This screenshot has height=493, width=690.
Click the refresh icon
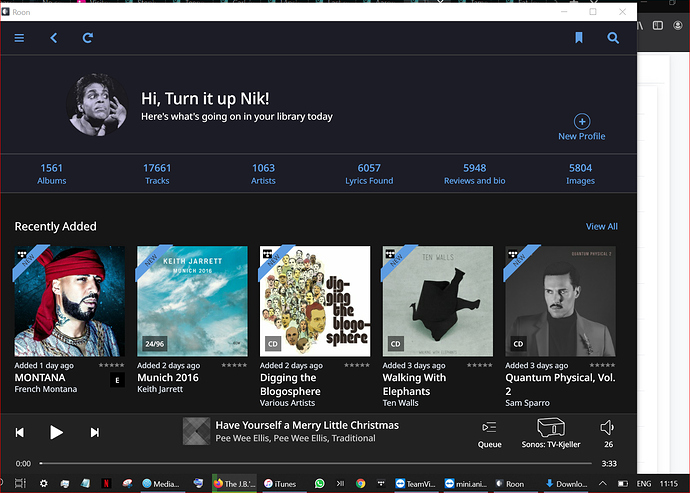coord(88,38)
